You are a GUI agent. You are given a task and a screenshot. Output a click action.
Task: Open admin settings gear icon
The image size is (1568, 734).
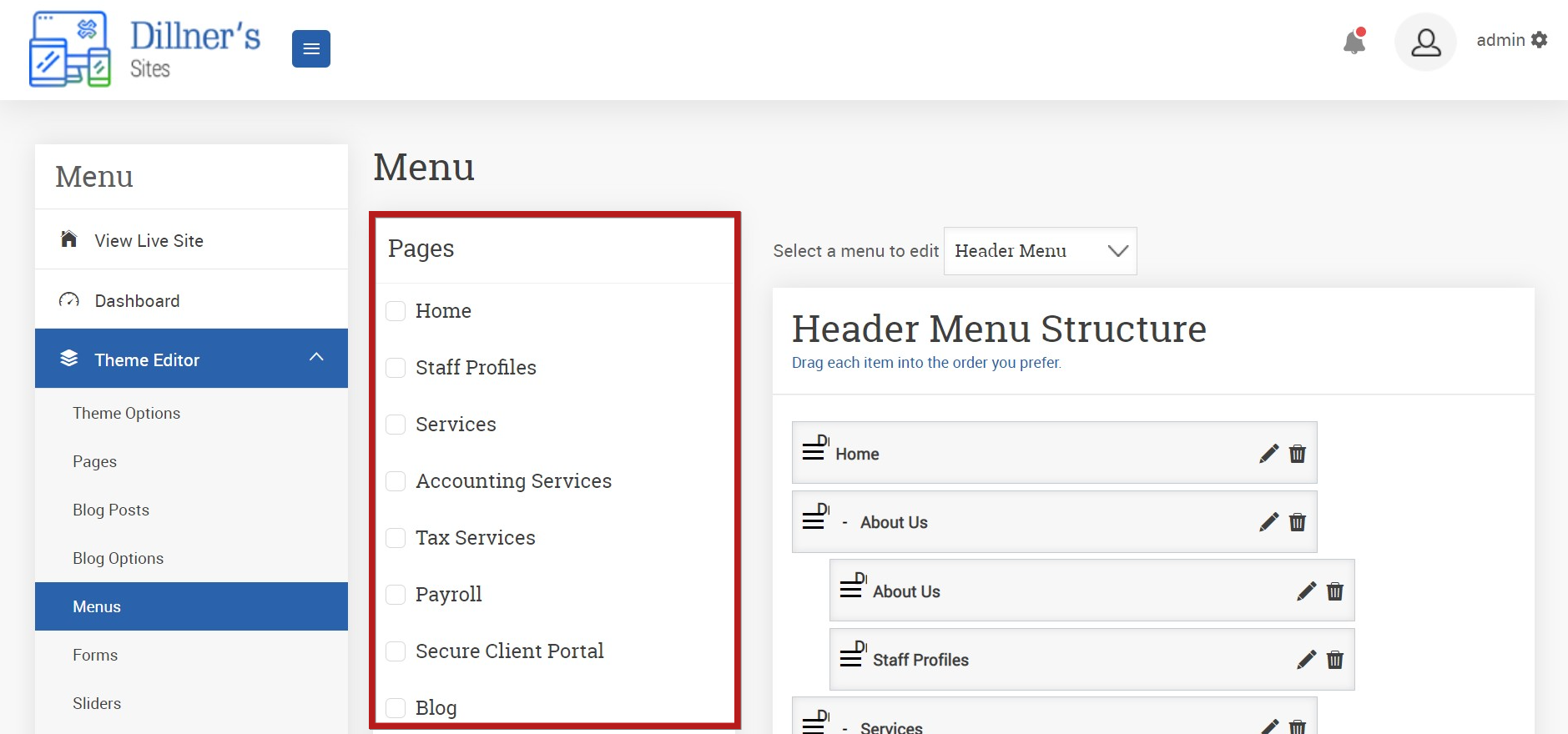pos(1540,40)
